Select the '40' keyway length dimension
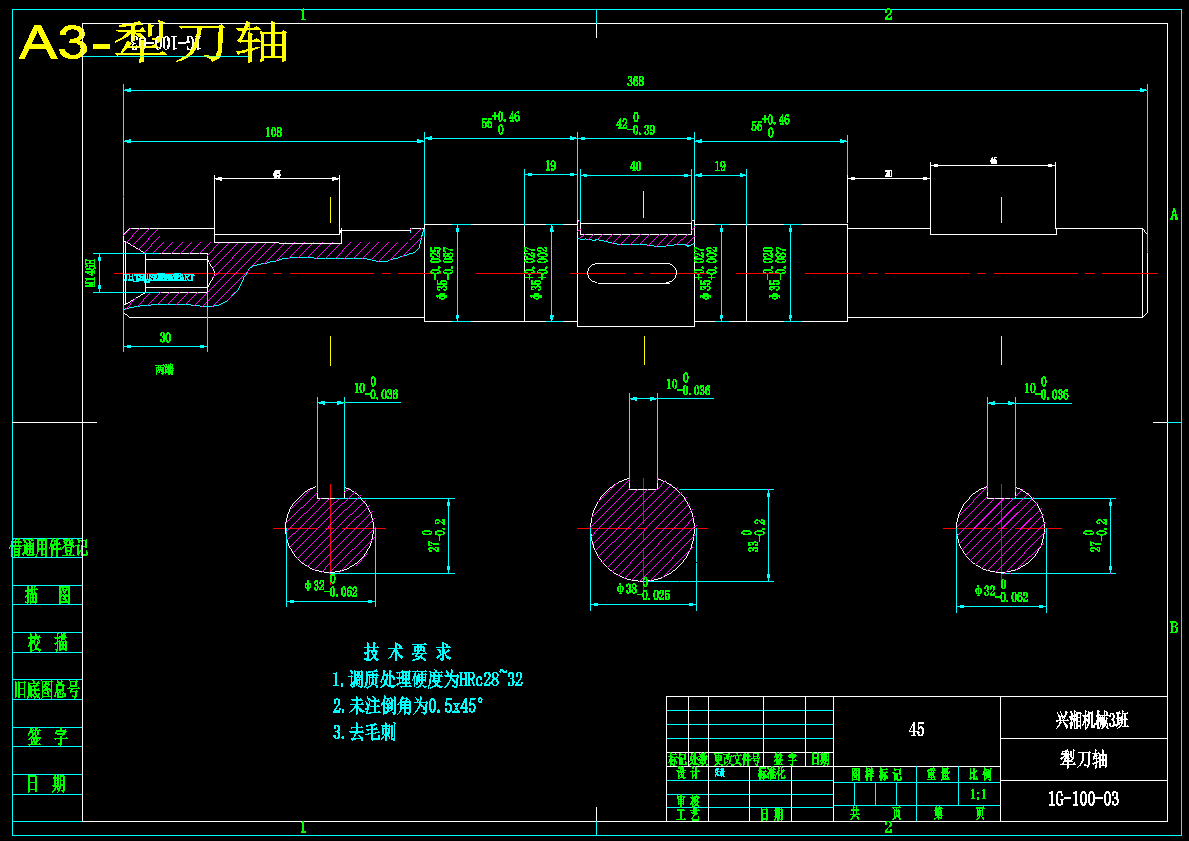1189x841 pixels. (635, 166)
